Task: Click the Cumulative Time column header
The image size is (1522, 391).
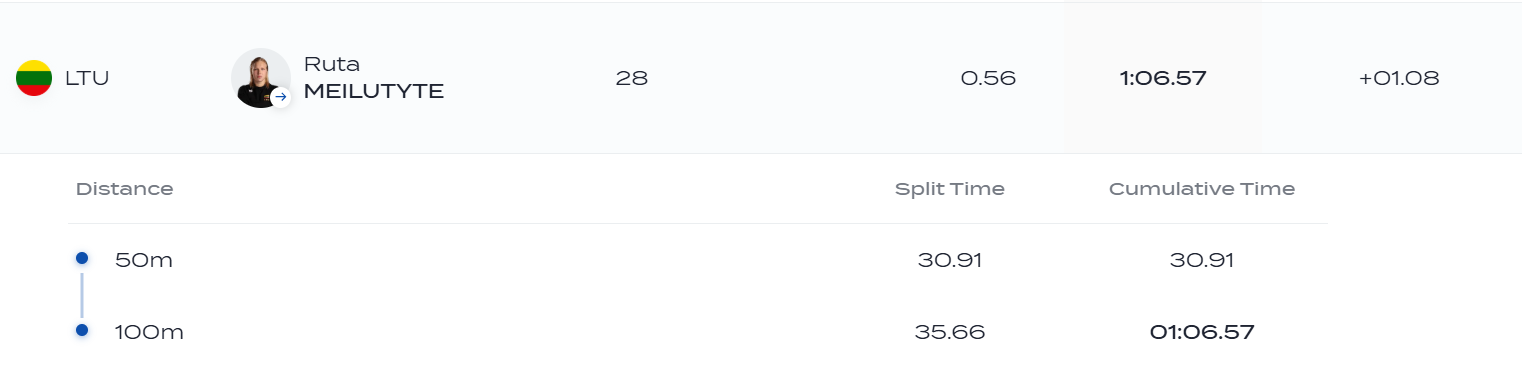Action: click(x=1202, y=189)
